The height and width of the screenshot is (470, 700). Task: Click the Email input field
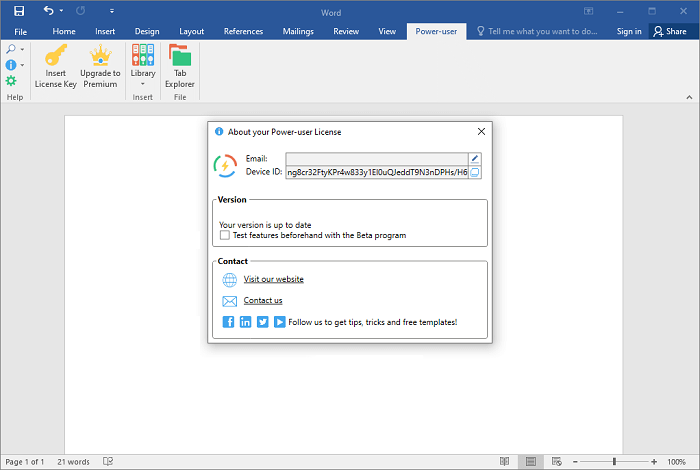[x=377, y=158]
